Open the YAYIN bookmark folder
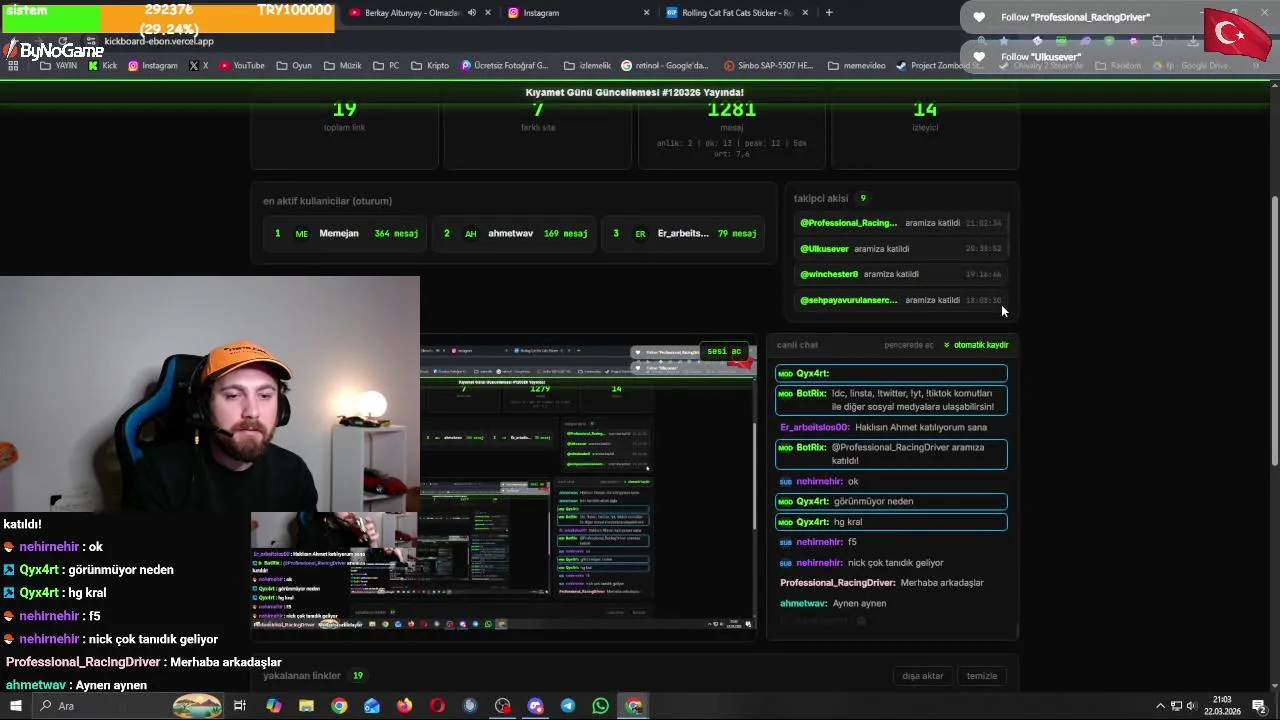Screen dimensions: 1280x720 pyautogui.click(x=58, y=66)
